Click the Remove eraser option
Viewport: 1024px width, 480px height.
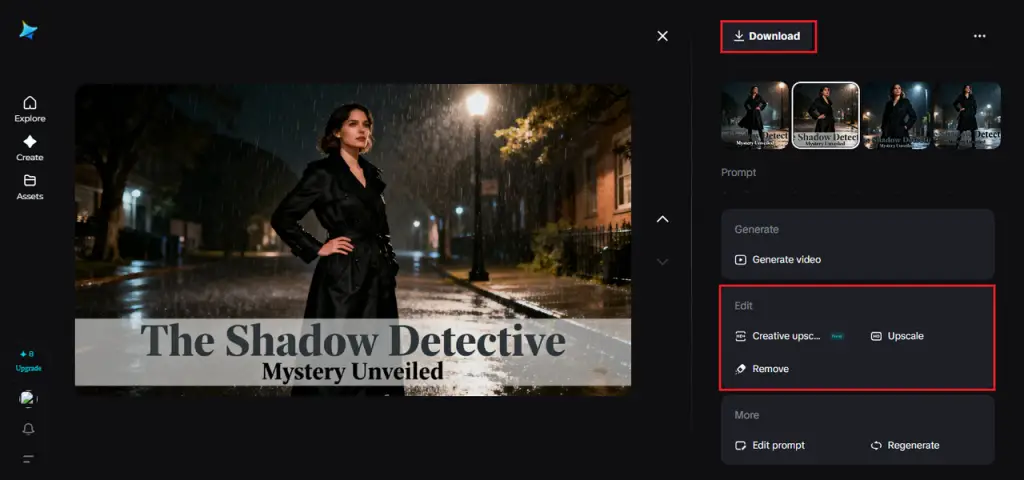tap(762, 369)
